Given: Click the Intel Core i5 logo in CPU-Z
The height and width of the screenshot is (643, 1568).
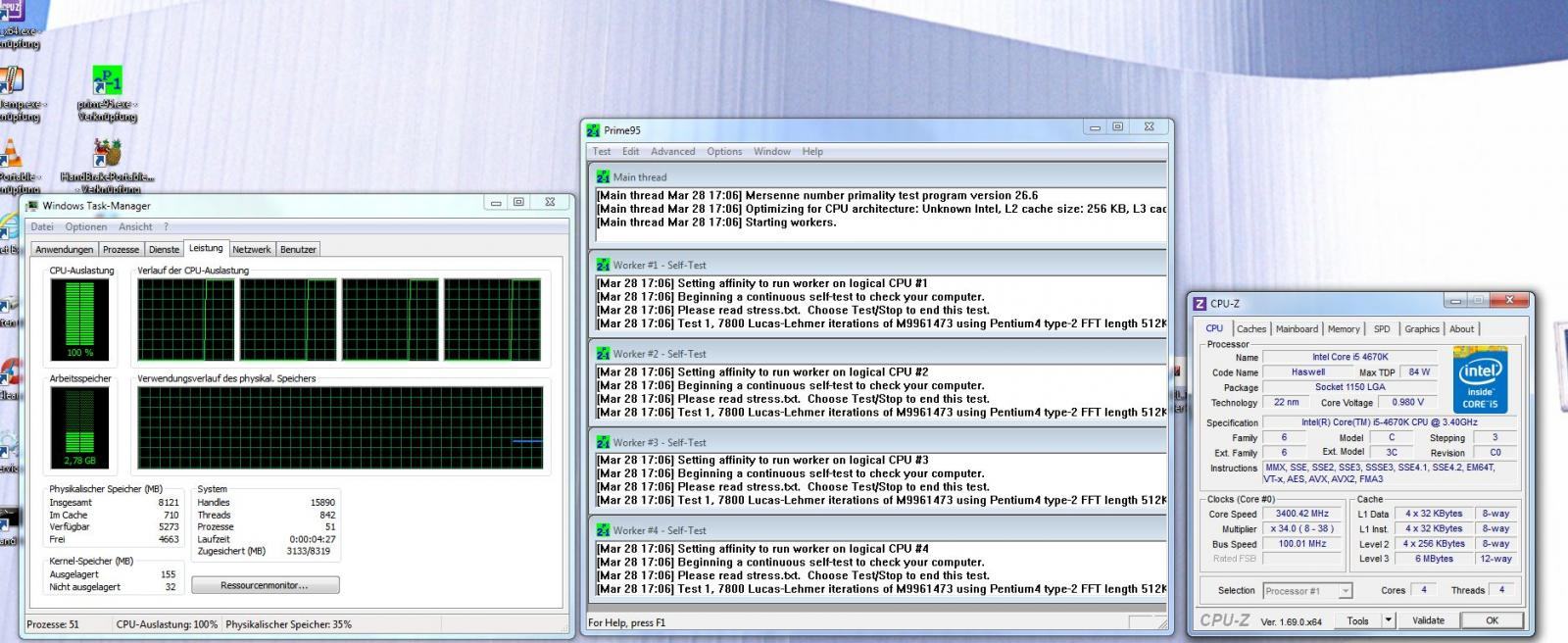Looking at the screenshot, I should [1480, 380].
